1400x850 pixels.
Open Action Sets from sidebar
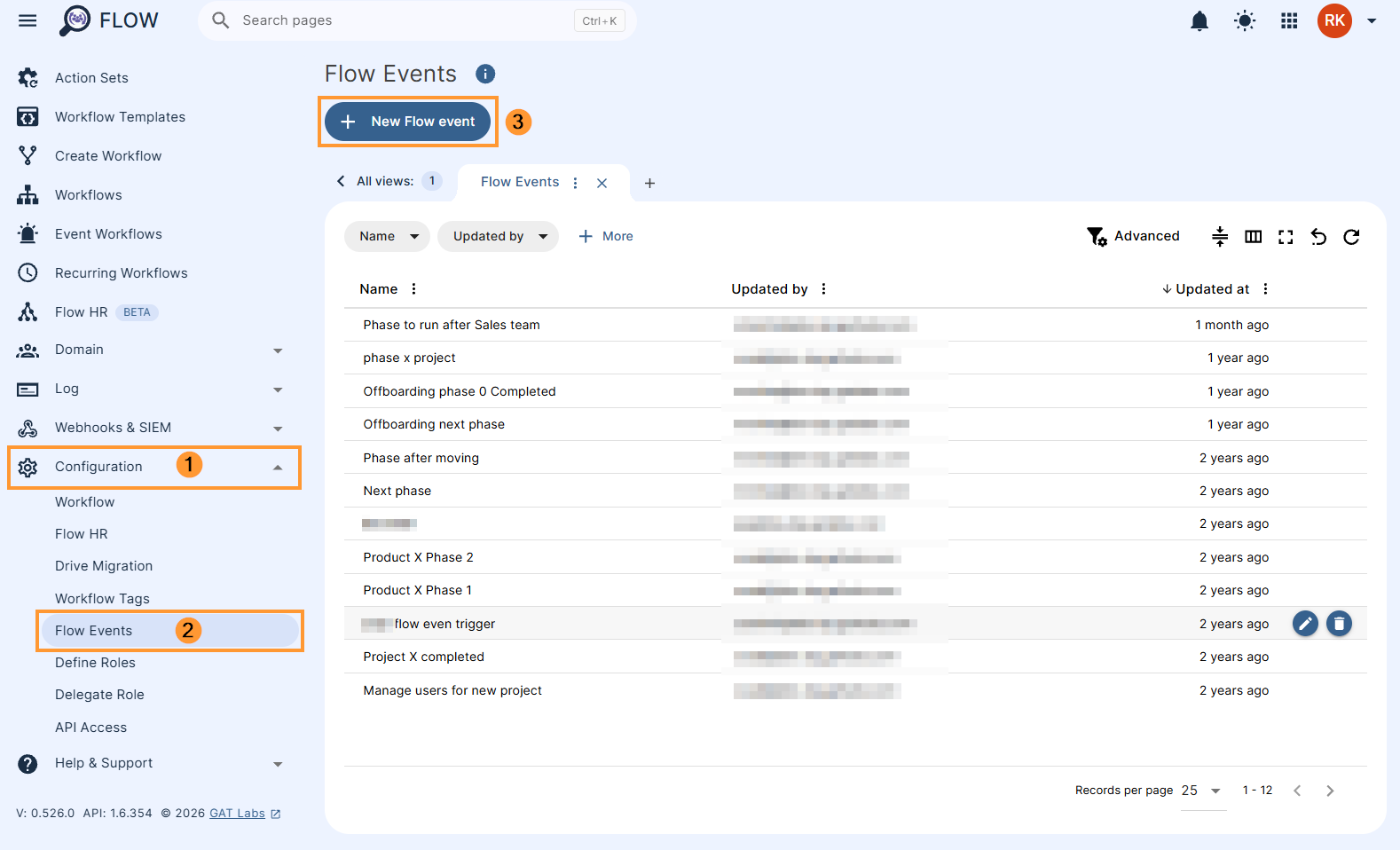tap(91, 78)
